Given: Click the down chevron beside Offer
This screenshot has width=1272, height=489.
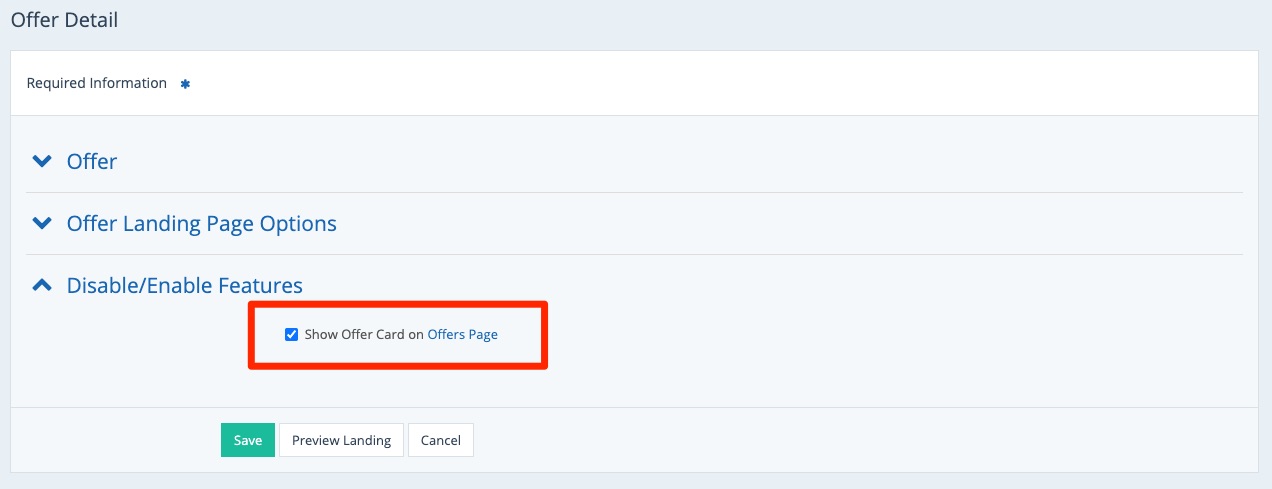Looking at the screenshot, I should (x=41, y=161).
